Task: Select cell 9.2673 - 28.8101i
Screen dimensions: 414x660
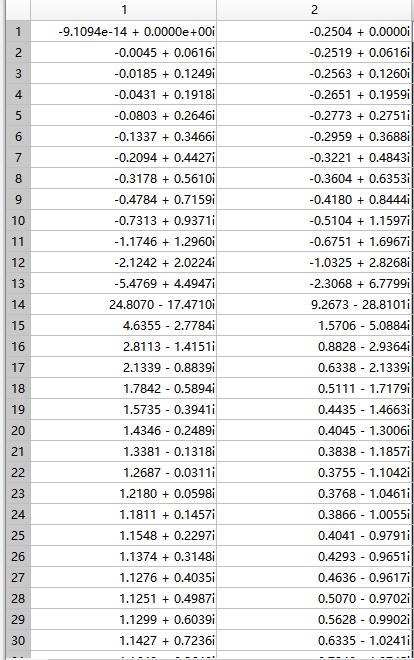Action: coord(314,304)
